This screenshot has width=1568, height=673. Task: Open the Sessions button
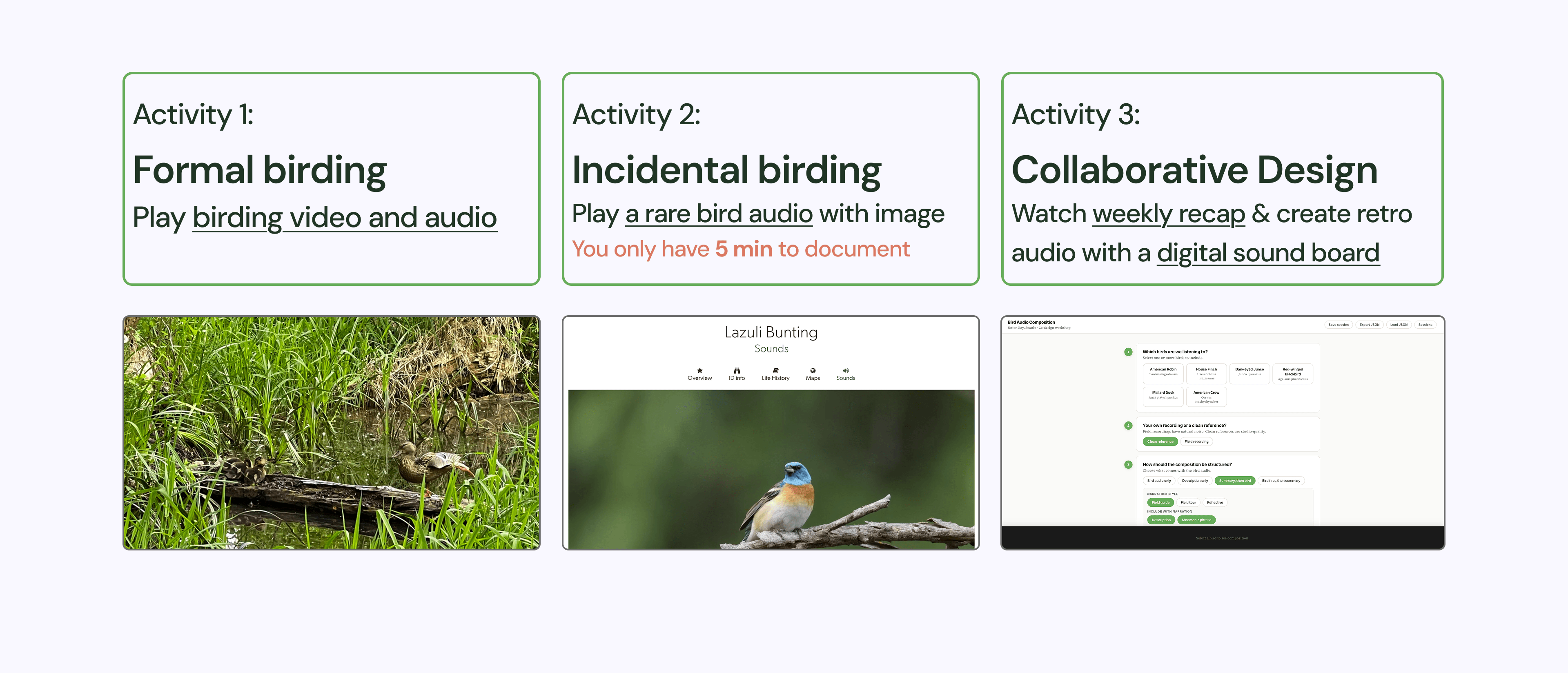(x=1425, y=325)
